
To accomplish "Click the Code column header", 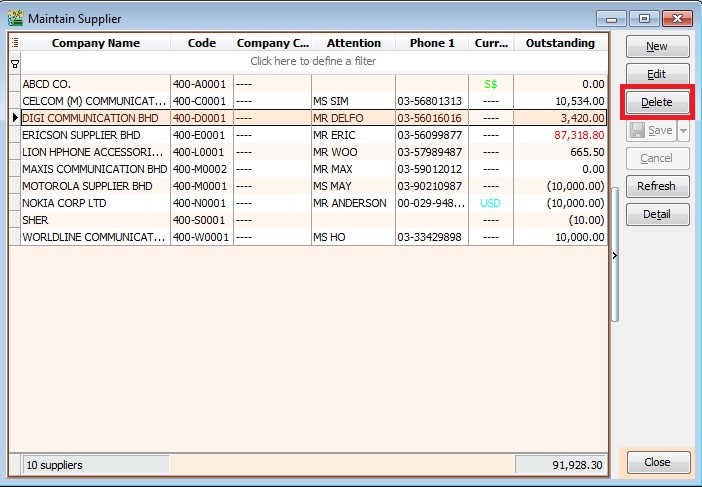I will pos(201,43).
